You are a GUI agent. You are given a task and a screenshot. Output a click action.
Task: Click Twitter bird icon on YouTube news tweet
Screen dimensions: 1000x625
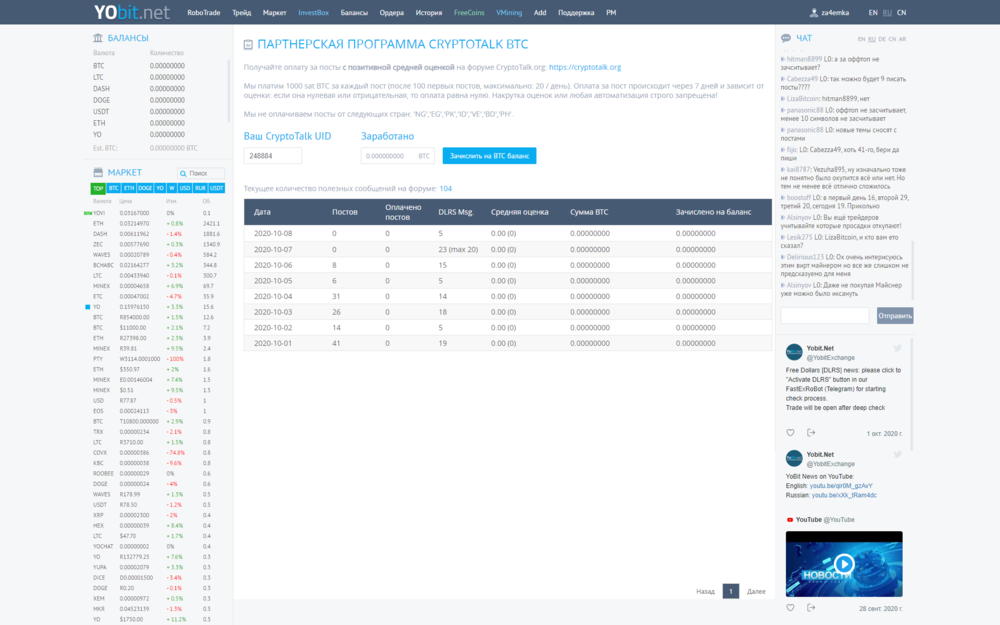pyautogui.click(x=897, y=455)
